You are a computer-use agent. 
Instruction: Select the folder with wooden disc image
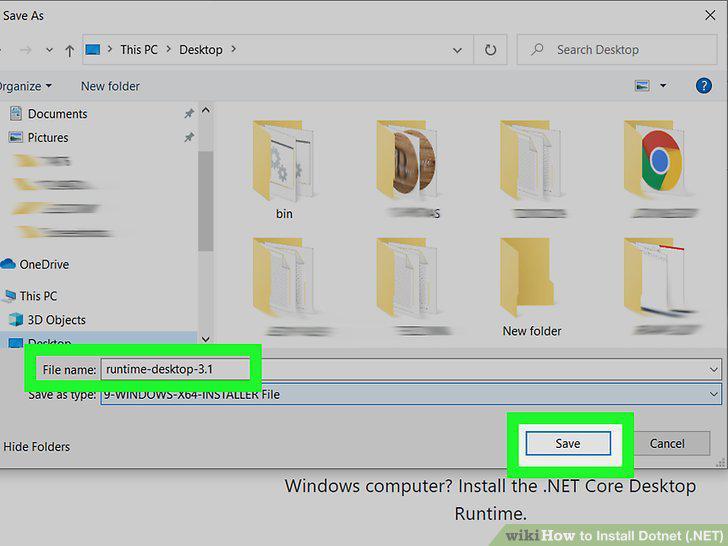click(409, 169)
